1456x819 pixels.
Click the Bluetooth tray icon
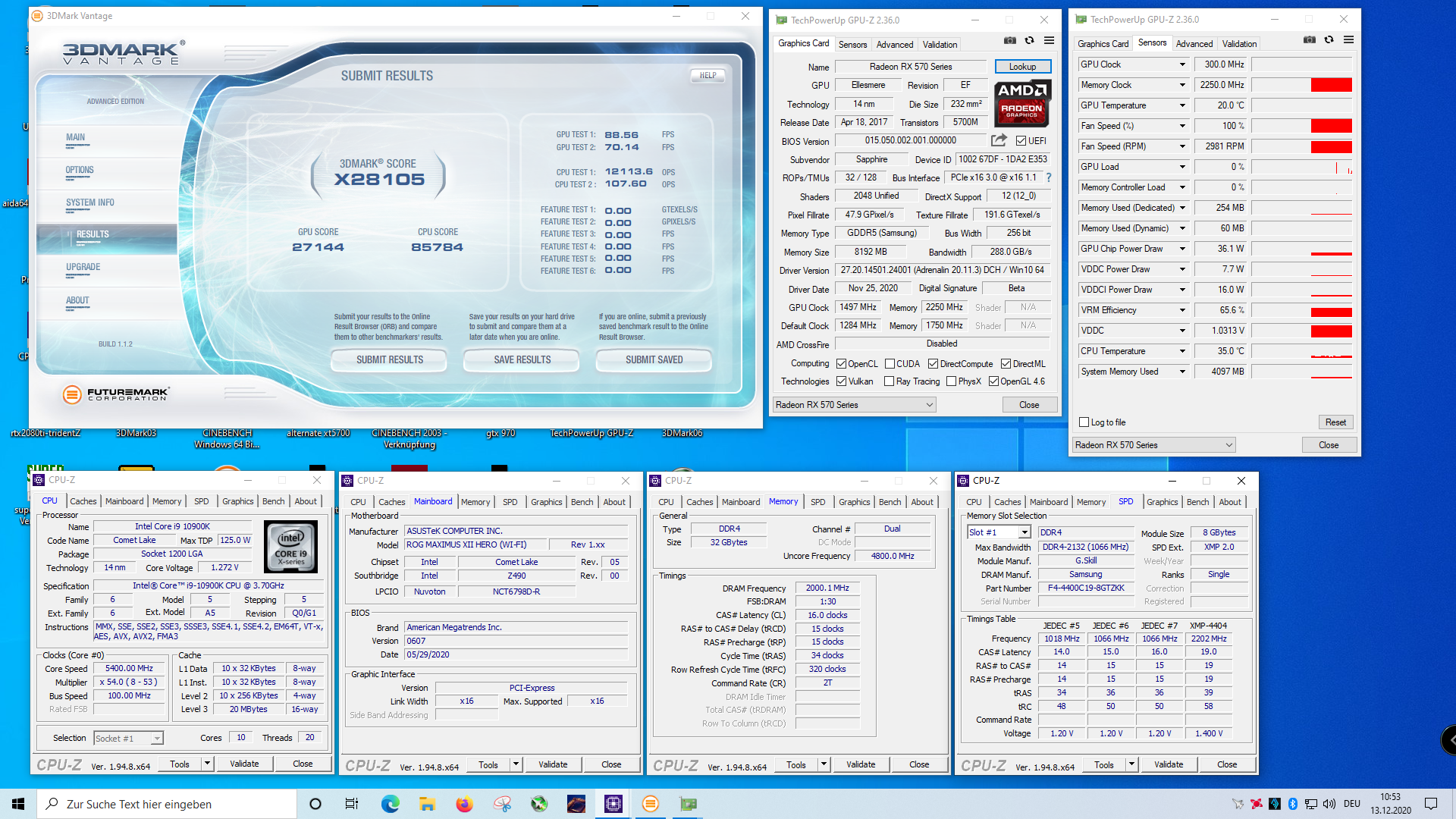(1293, 804)
